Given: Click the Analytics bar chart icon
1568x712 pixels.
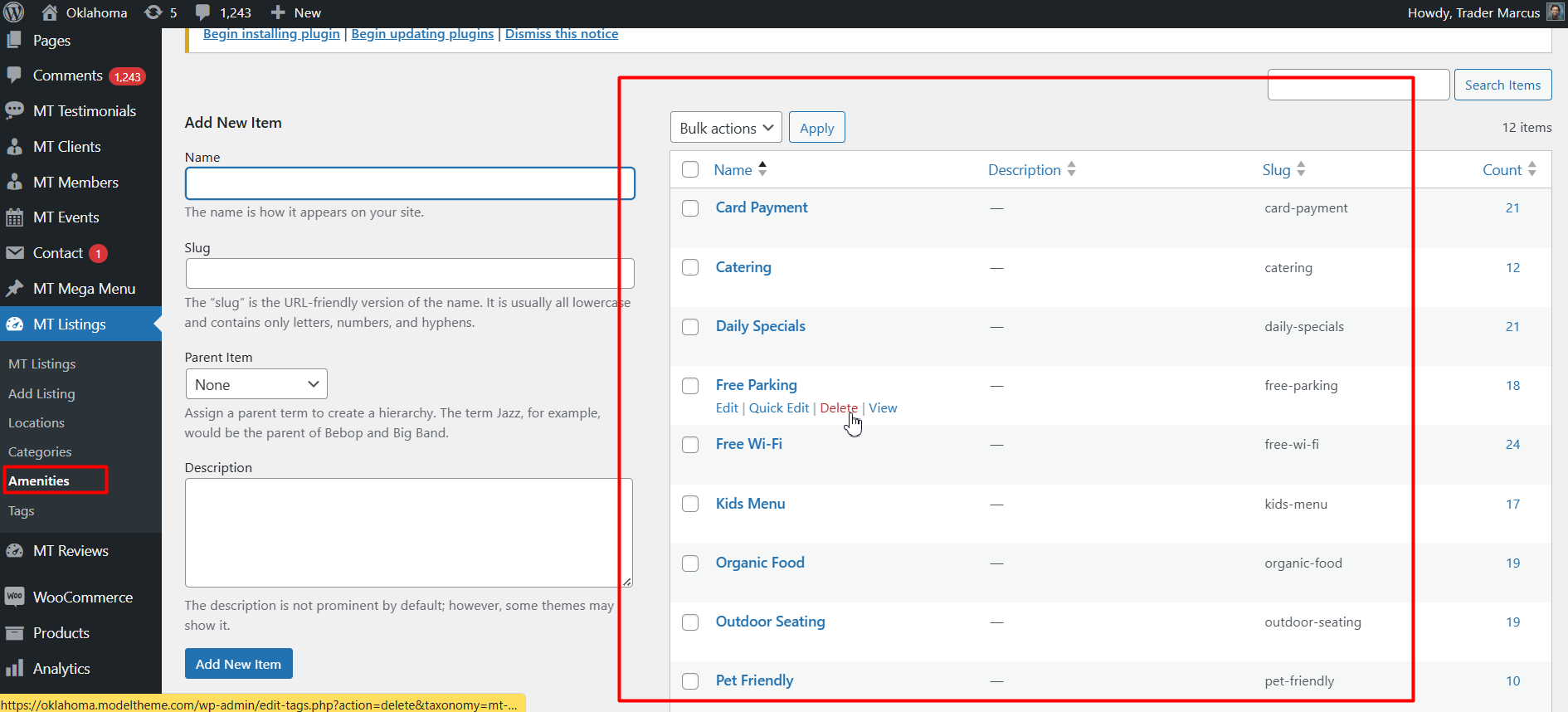Looking at the screenshot, I should [14, 669].
